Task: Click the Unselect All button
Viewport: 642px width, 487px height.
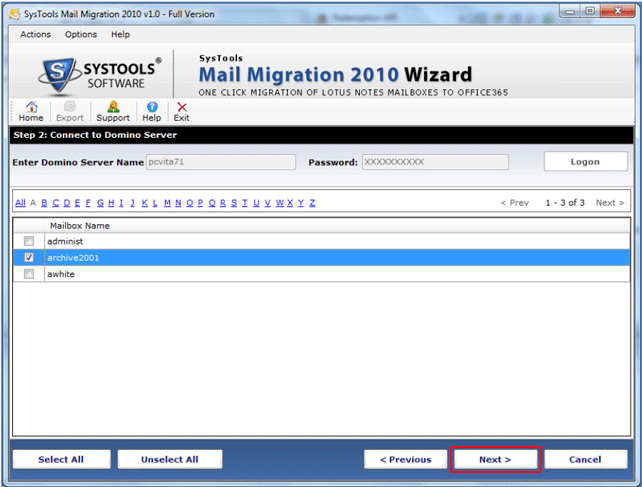Action: (x=170, y=460)
